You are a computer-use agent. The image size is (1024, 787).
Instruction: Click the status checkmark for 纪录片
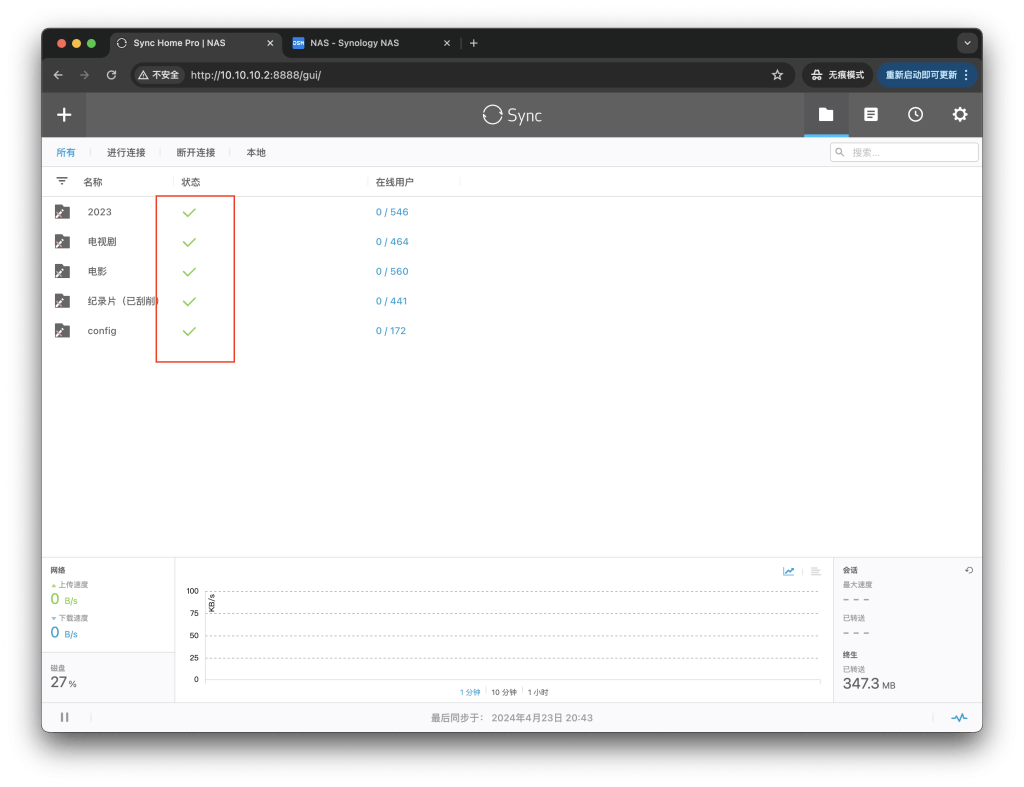pyautogui.click(x=189, y=302)
